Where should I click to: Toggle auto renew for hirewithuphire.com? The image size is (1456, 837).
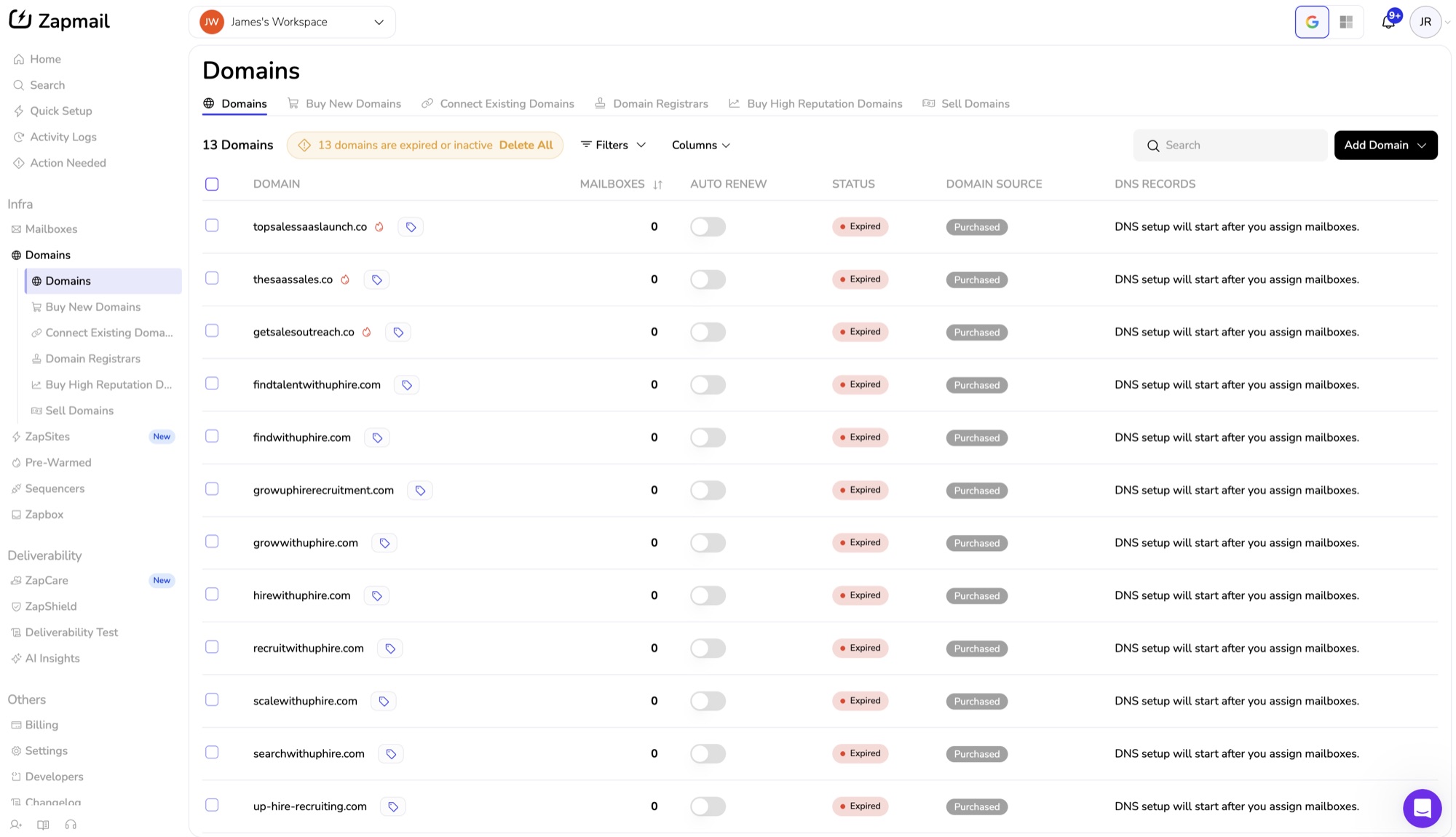click(708, 595)
